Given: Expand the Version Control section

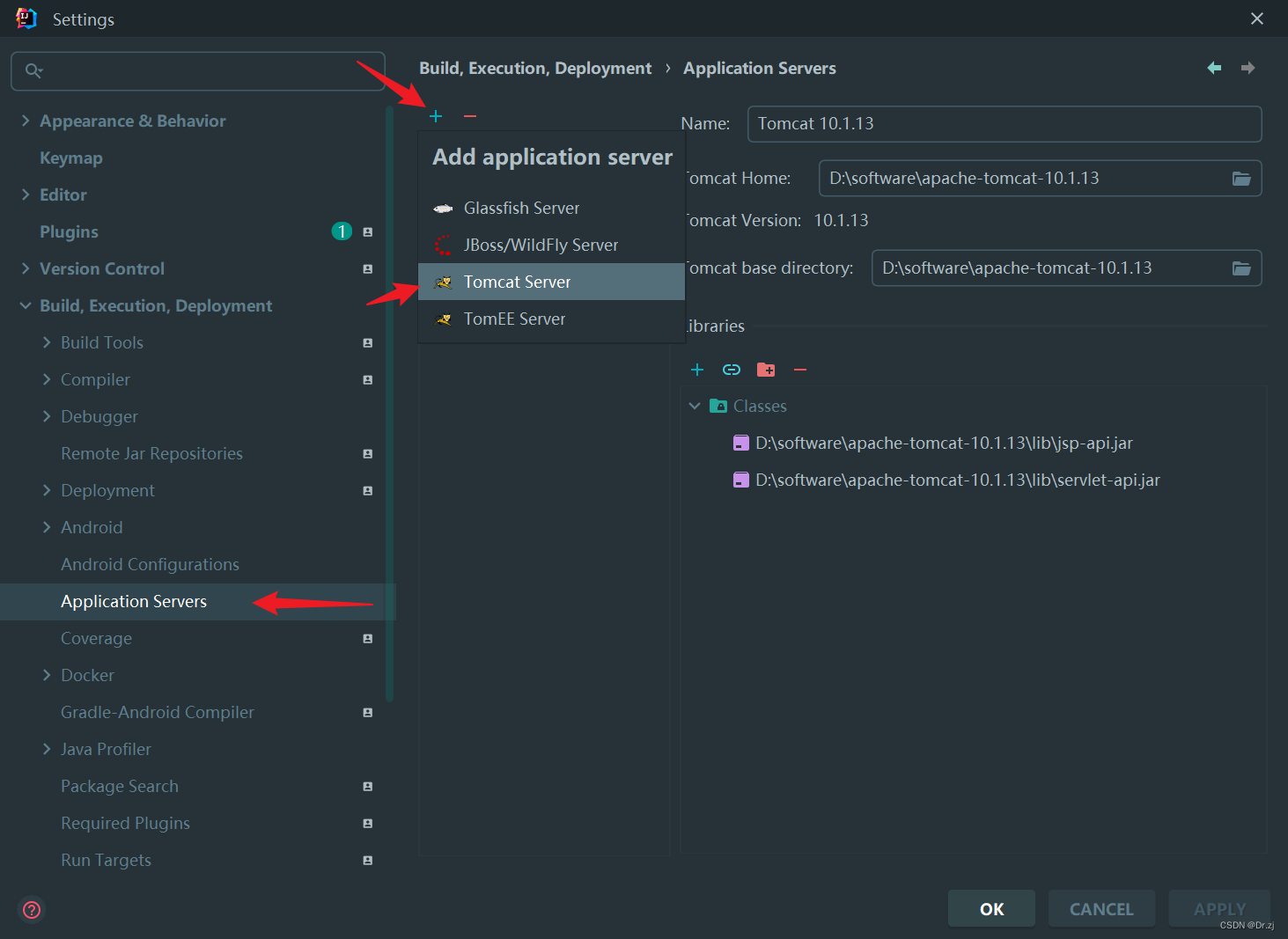Looking at the screenshot, I should click(x=26, y=268).
